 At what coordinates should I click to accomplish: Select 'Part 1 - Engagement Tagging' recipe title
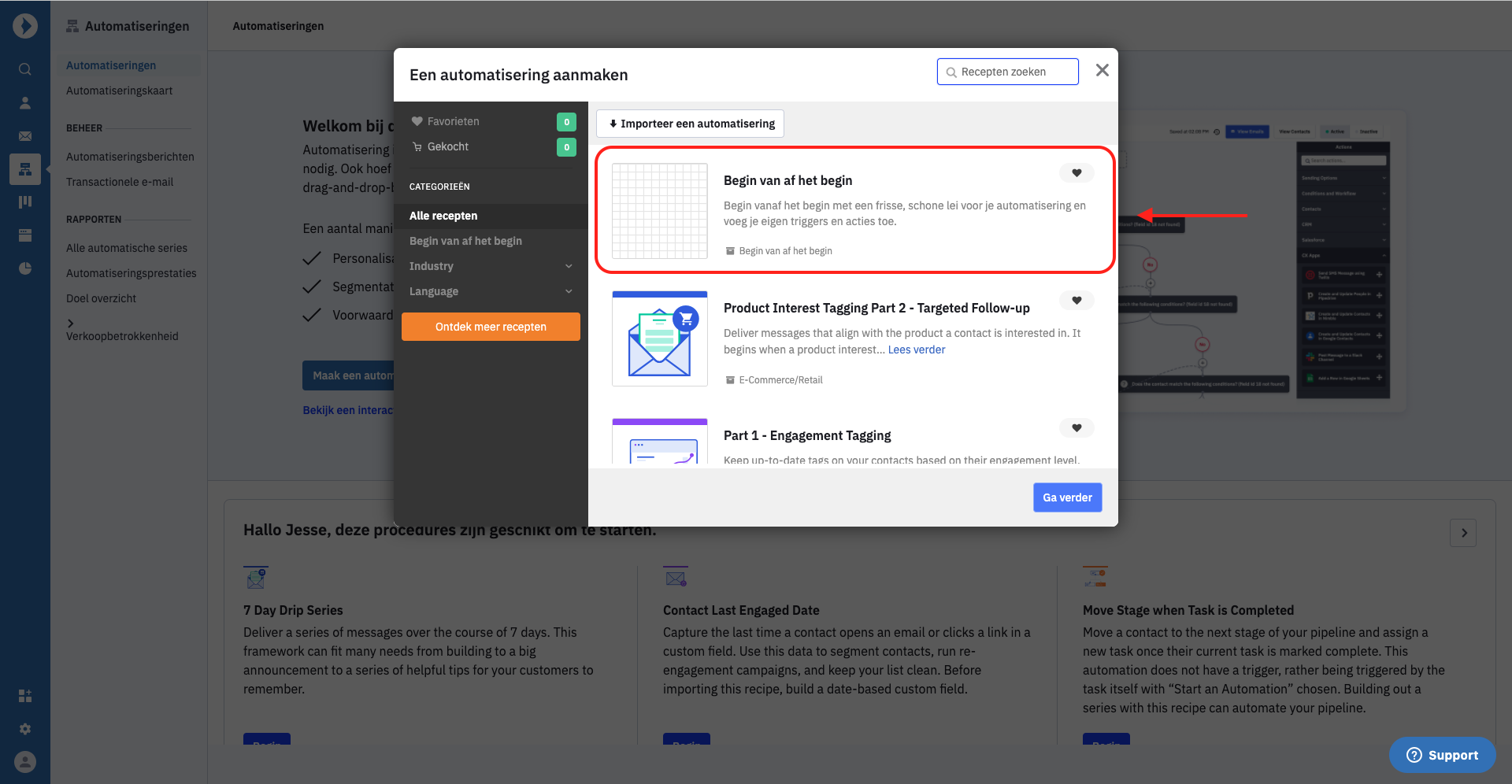click(x=807, y=435)
